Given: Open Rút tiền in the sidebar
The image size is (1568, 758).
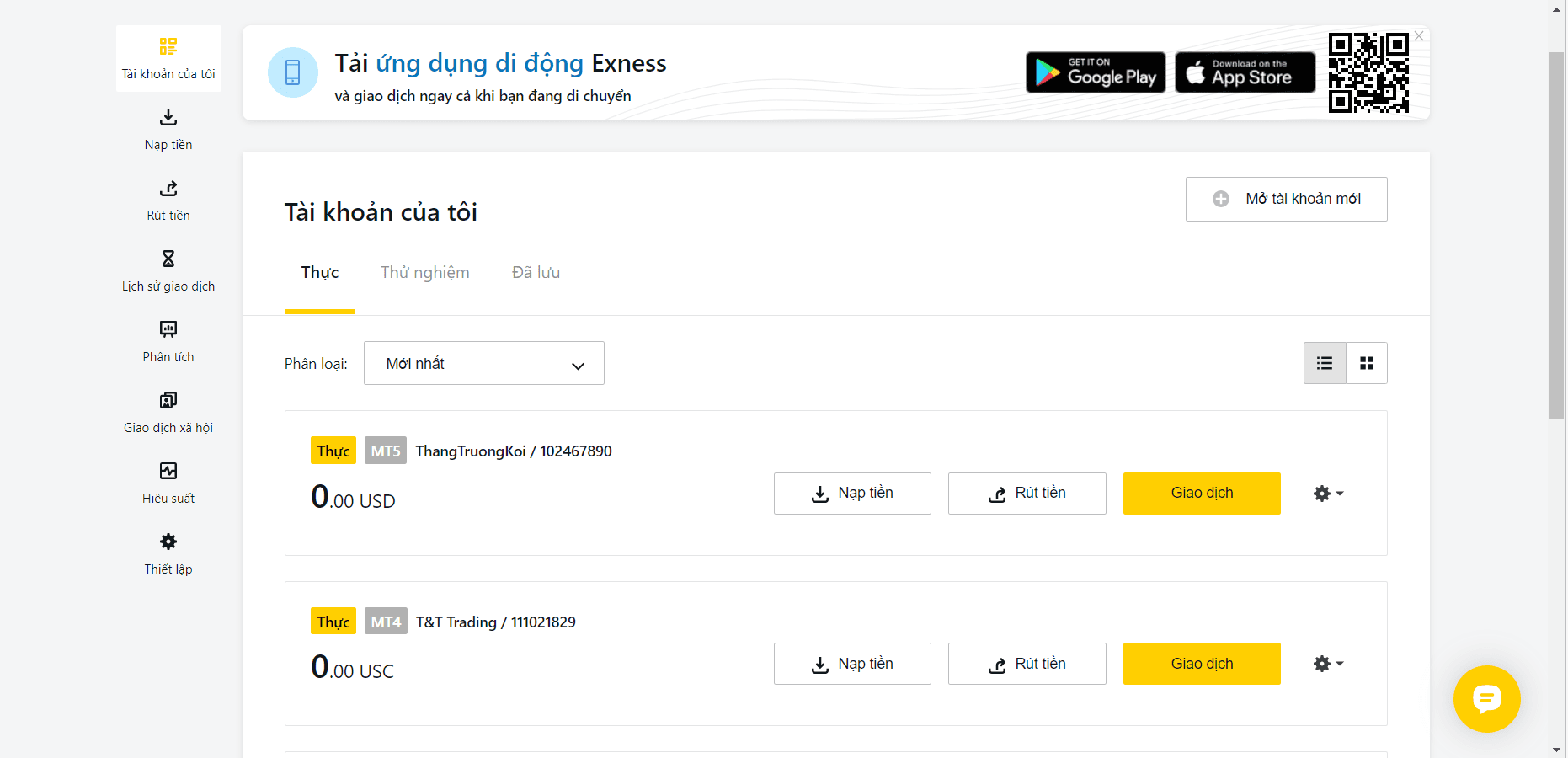Looking at the screenshot, I should tap(168, 200).
